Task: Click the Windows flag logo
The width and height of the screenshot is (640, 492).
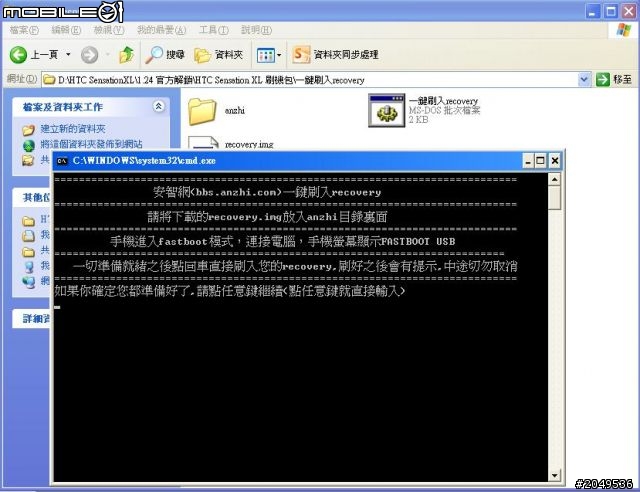Action: 624,30
